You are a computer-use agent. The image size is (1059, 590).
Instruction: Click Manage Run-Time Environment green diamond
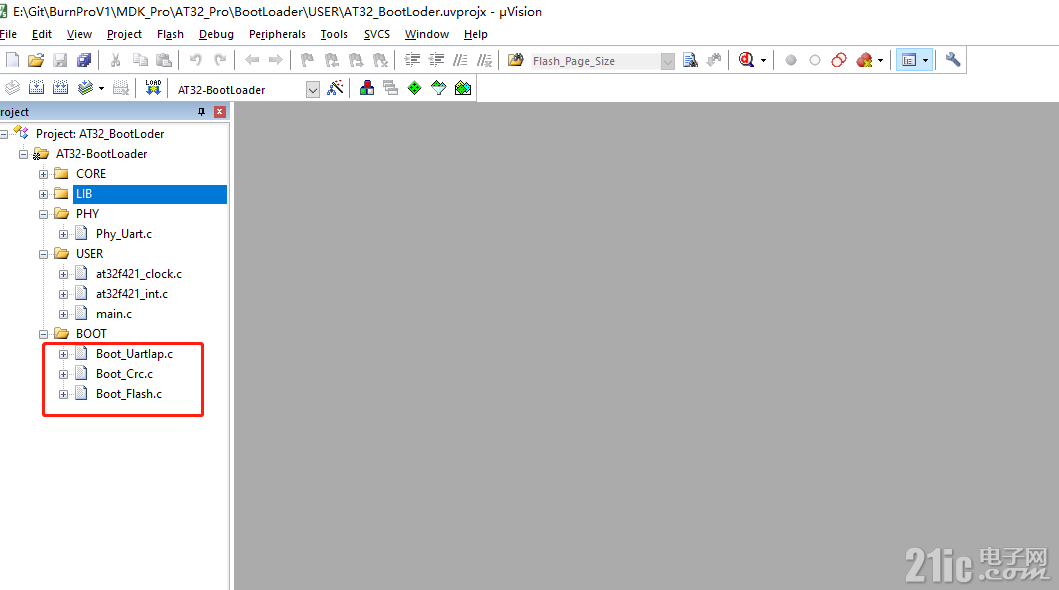pos(415,88)
